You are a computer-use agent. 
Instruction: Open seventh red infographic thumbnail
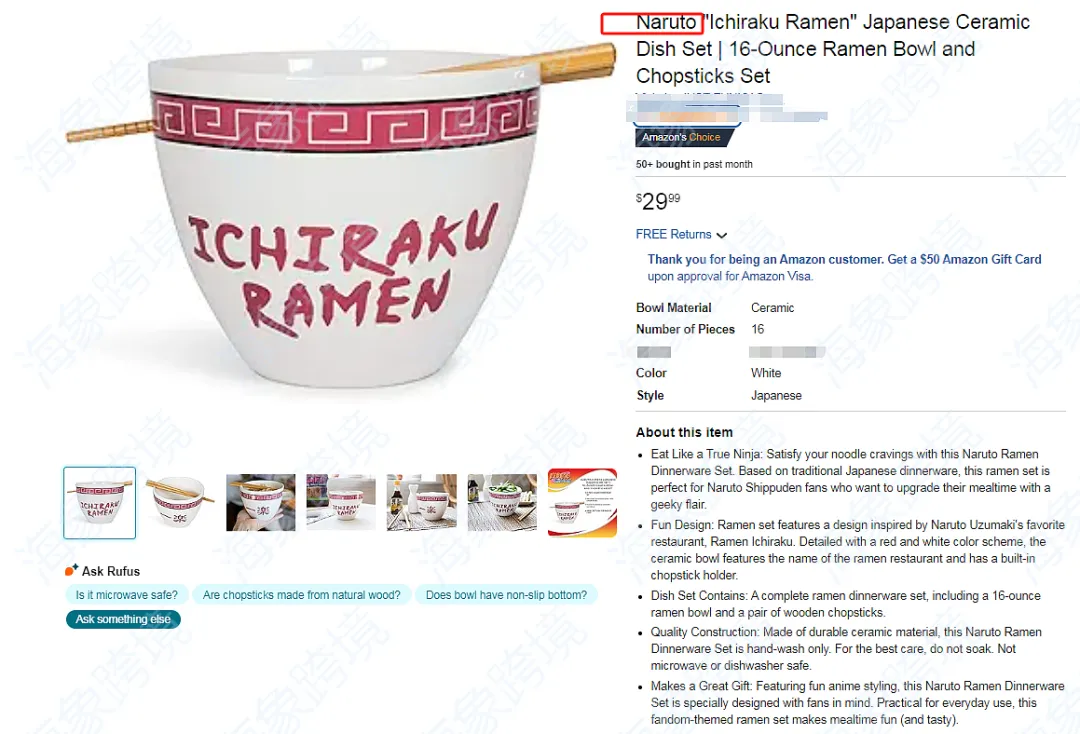(583, 503)
